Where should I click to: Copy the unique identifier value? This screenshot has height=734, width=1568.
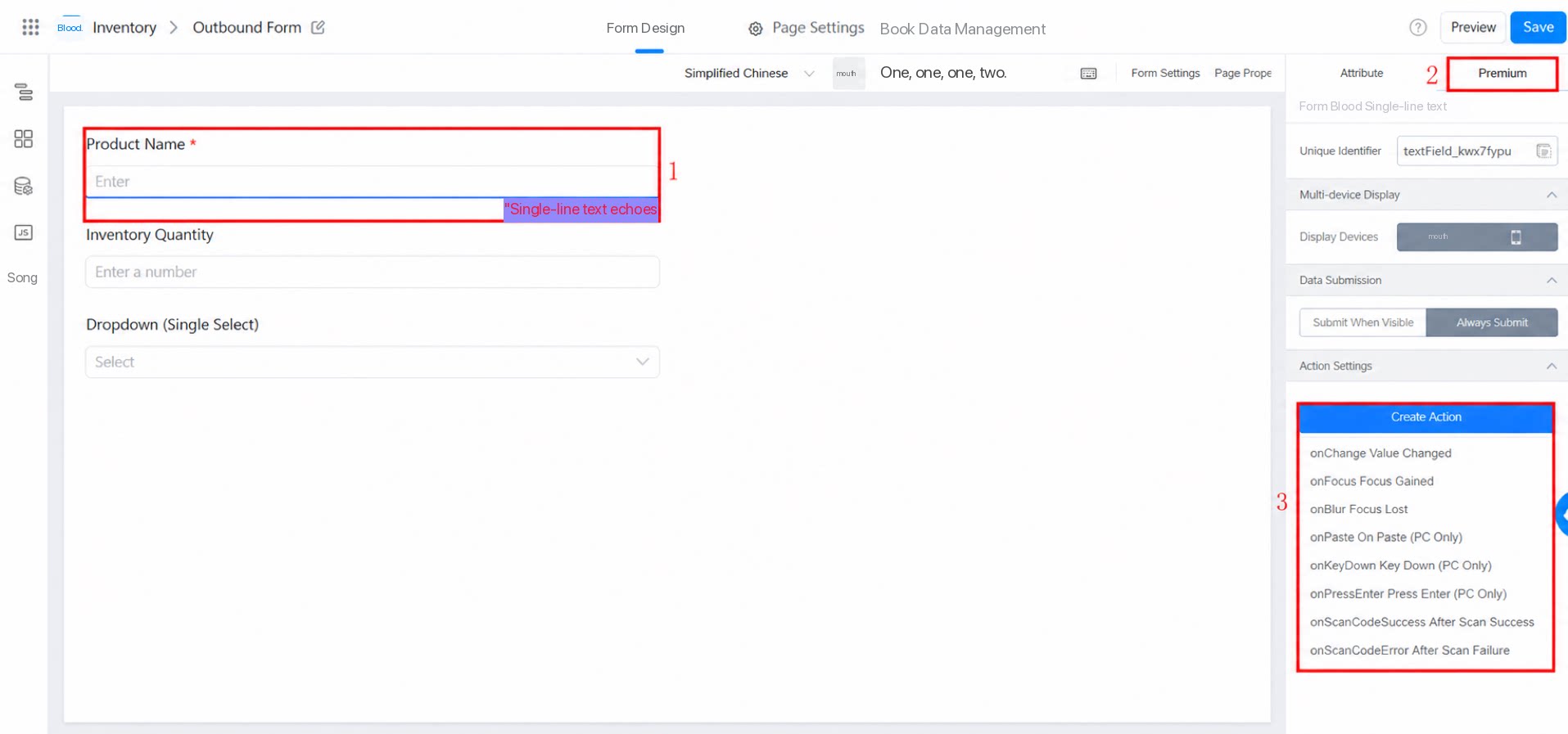1543,151
